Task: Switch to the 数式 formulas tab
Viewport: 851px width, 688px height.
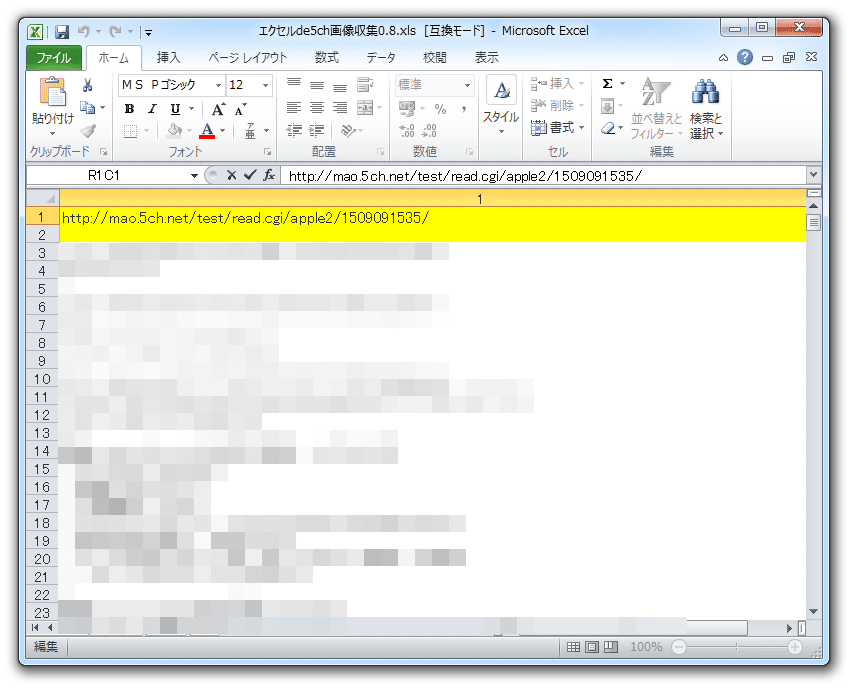Action: click(x=327, y=58)
